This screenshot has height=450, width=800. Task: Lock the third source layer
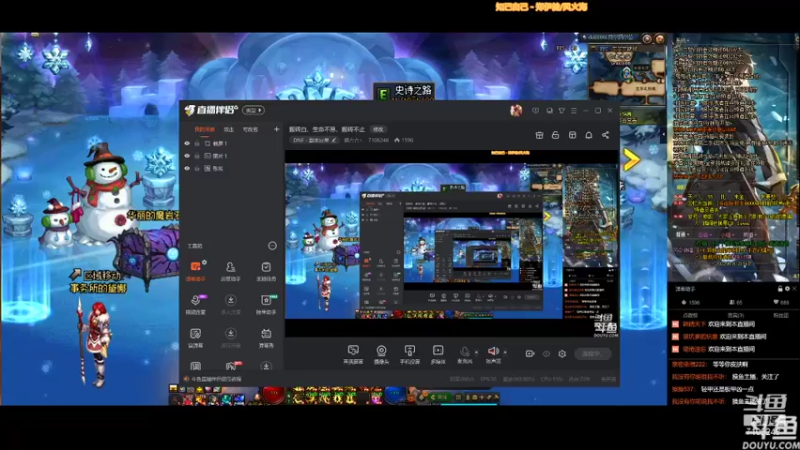(197, 168)
